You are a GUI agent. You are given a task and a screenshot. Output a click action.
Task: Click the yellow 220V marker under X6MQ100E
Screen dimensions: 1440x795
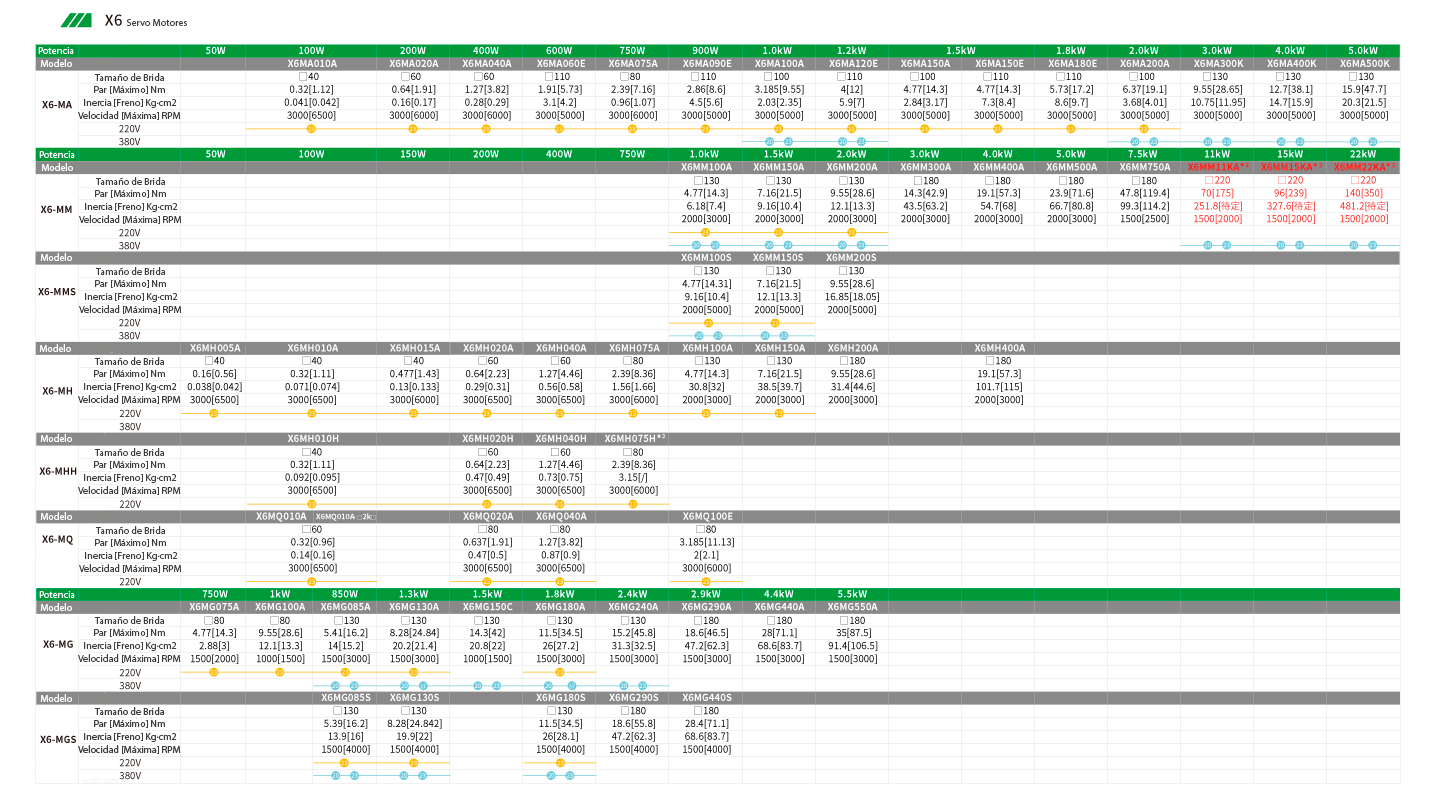click(706, 581)
